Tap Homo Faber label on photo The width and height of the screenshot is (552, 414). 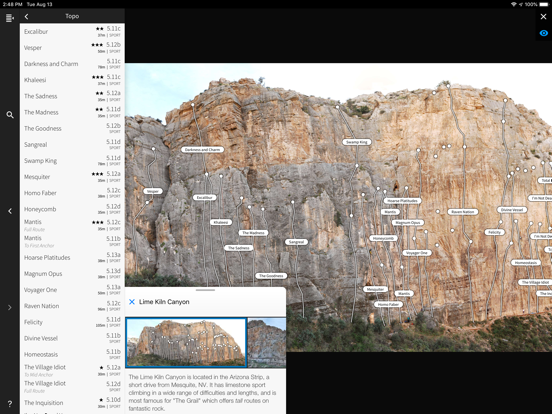(388, 304)
